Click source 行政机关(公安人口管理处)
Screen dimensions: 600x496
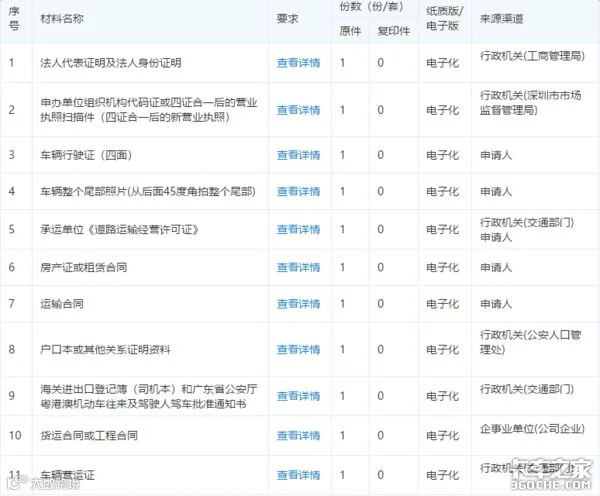pyautogui.click(x=531, y=342)
